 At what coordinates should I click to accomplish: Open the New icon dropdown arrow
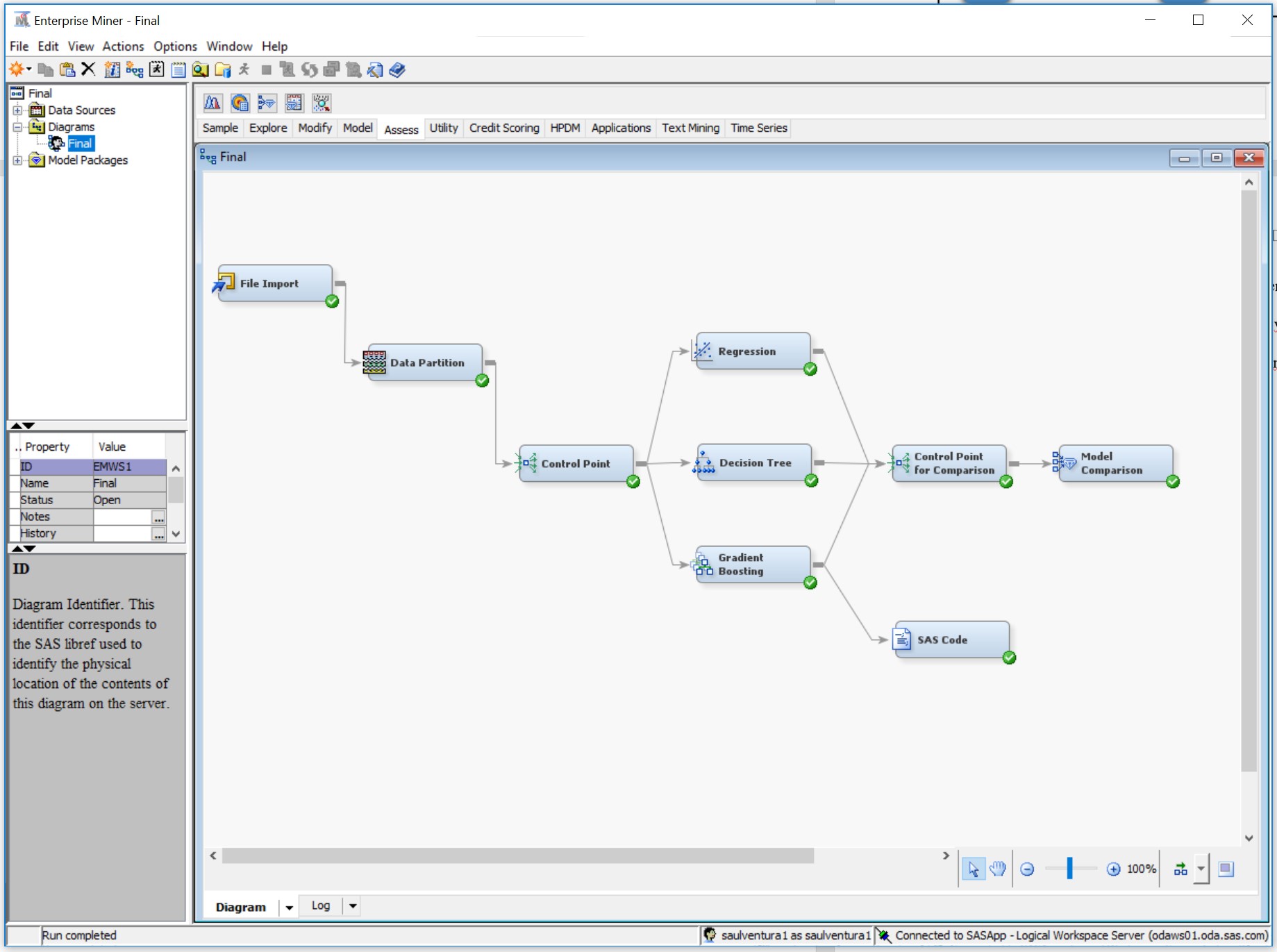tap(28, 69)
